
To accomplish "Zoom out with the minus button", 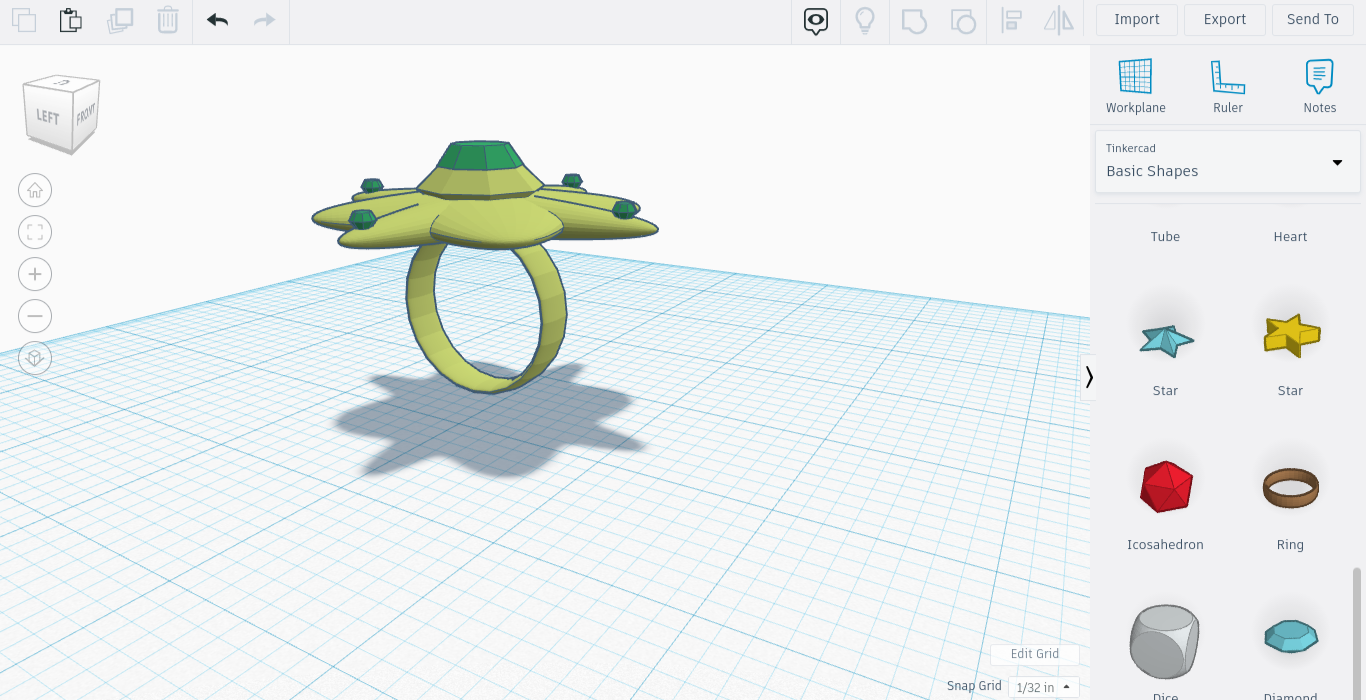I will point(35,316).
